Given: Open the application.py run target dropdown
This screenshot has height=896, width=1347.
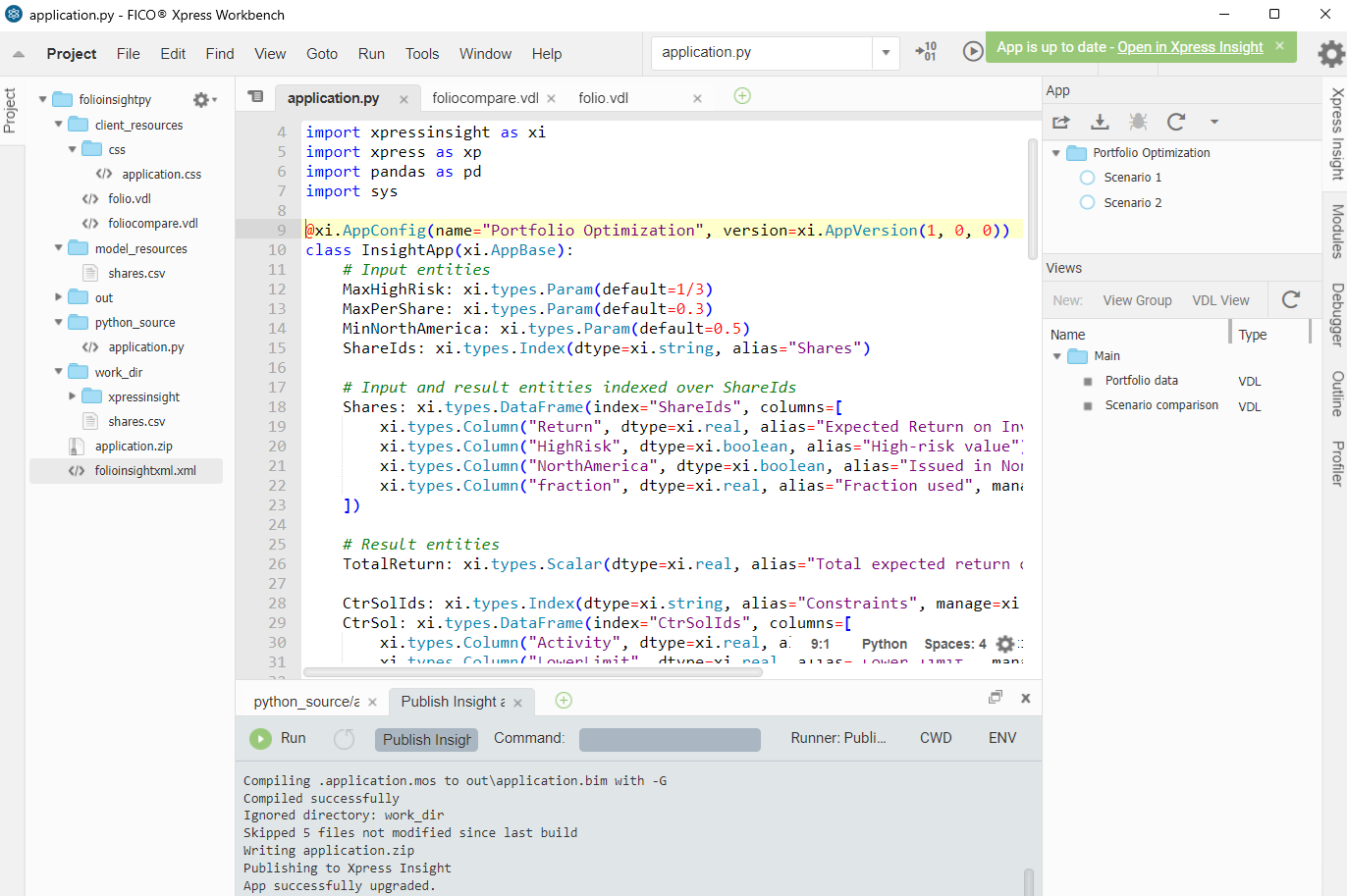Looking at the screenshot, I should pyautogui.click(x=886, y=53).
